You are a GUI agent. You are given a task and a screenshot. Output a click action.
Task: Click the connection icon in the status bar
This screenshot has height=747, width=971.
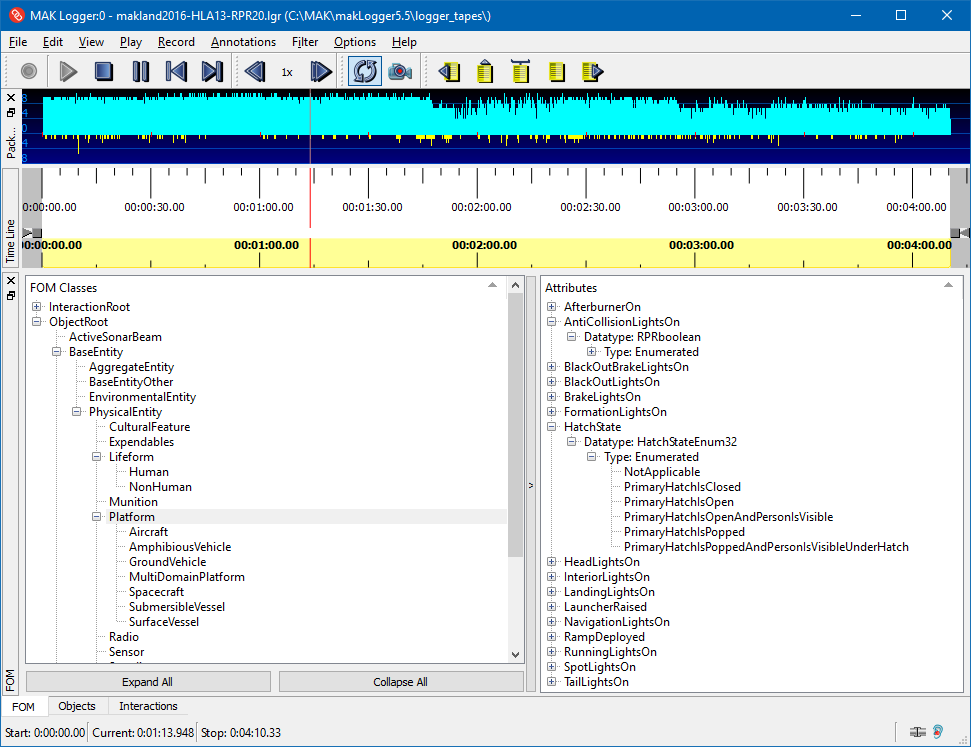[918, 733]
